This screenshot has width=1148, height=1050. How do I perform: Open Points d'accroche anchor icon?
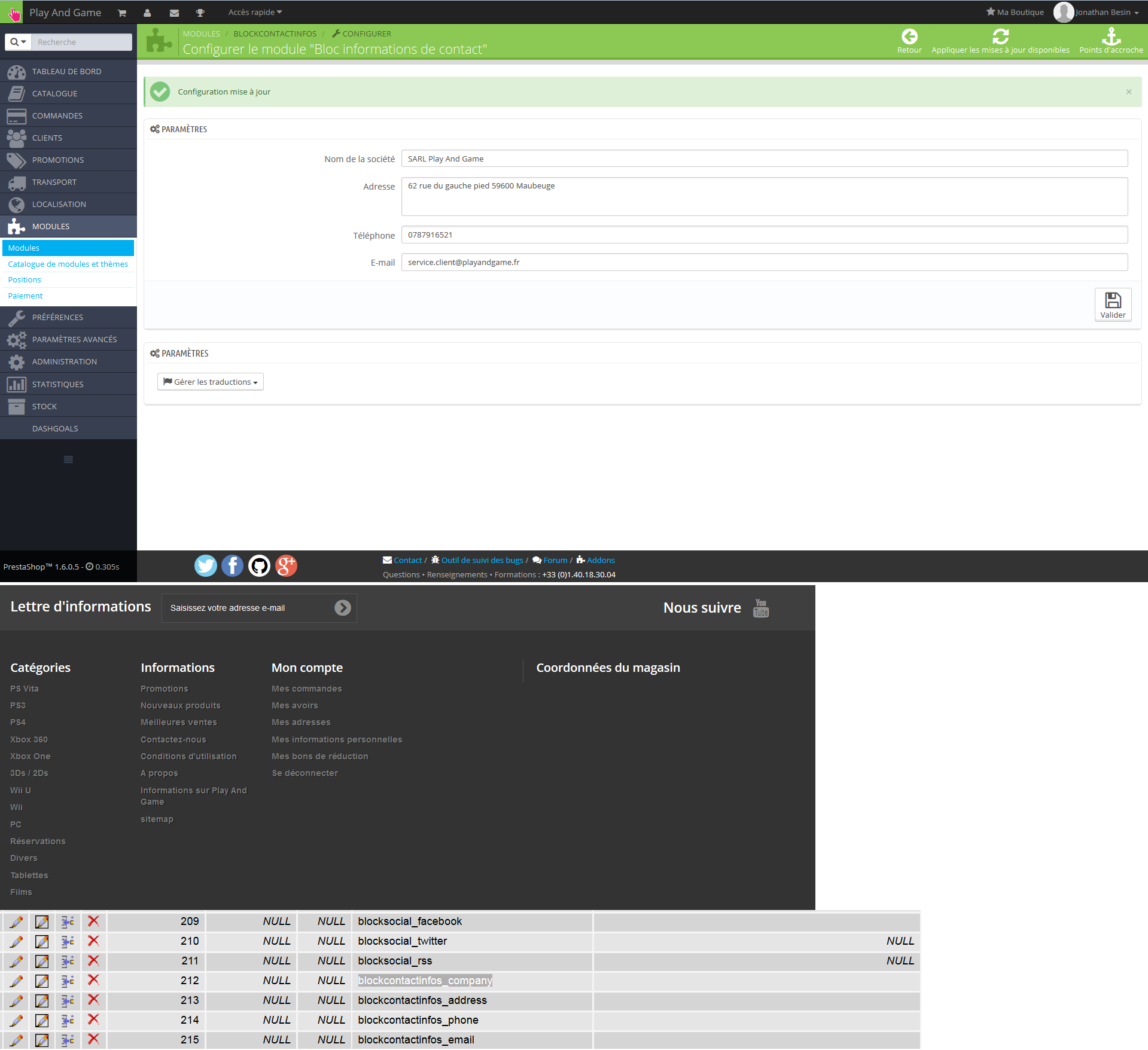click(1111, 36)
